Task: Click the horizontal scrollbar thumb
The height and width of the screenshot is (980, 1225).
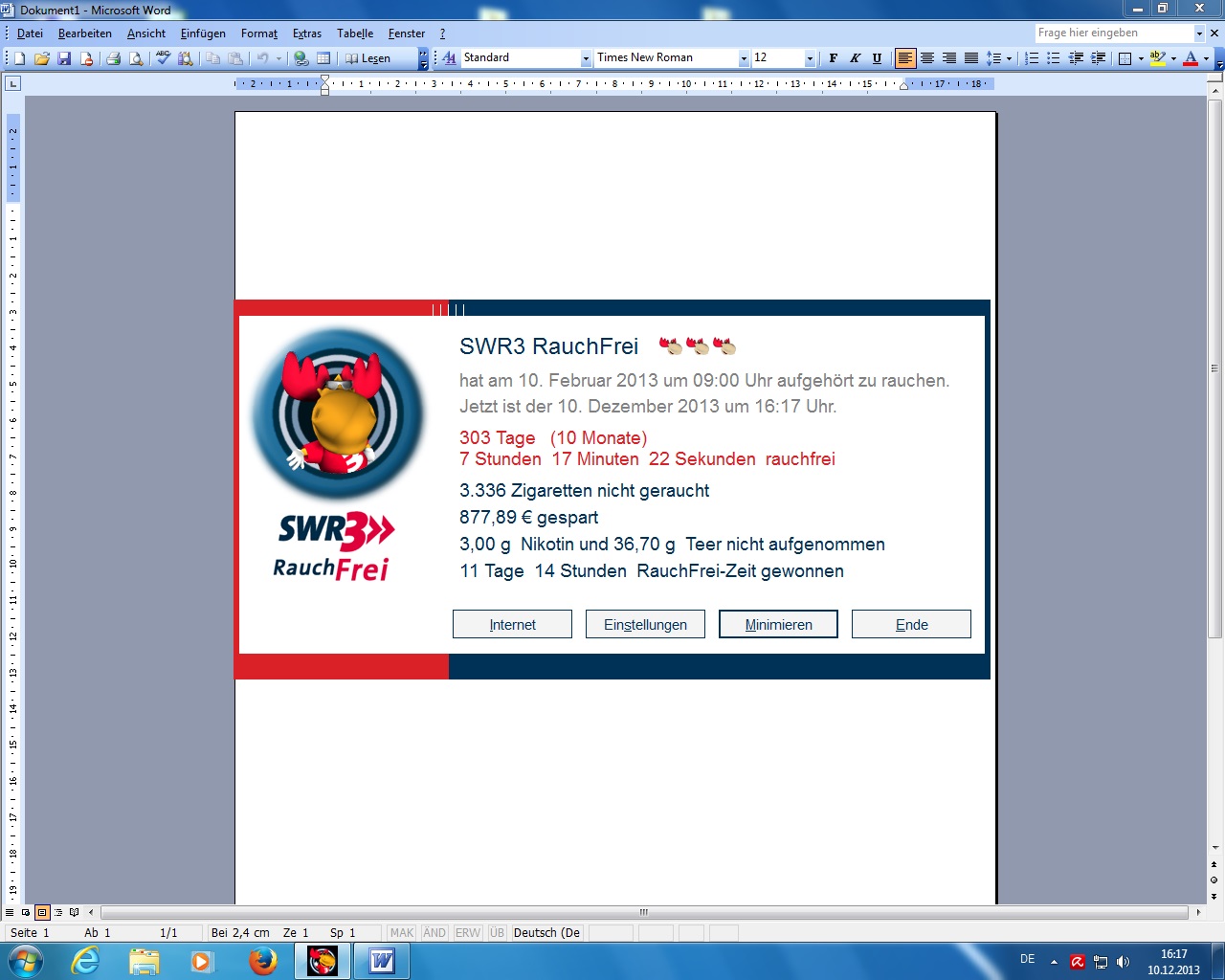Action: point(644,912)
